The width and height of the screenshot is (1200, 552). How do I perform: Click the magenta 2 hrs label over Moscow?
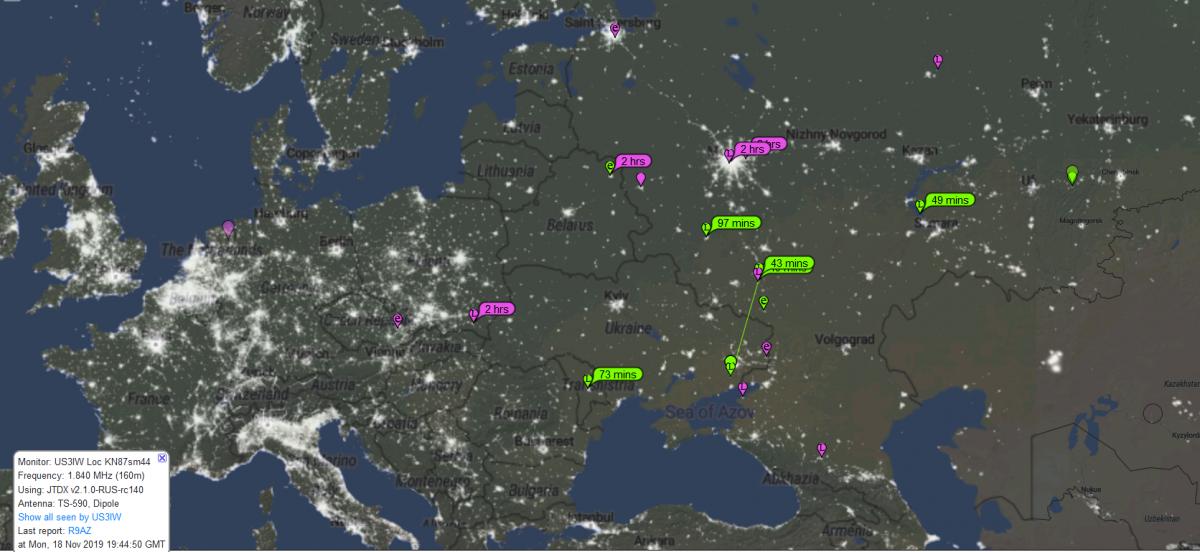click(x=752, y=149)
